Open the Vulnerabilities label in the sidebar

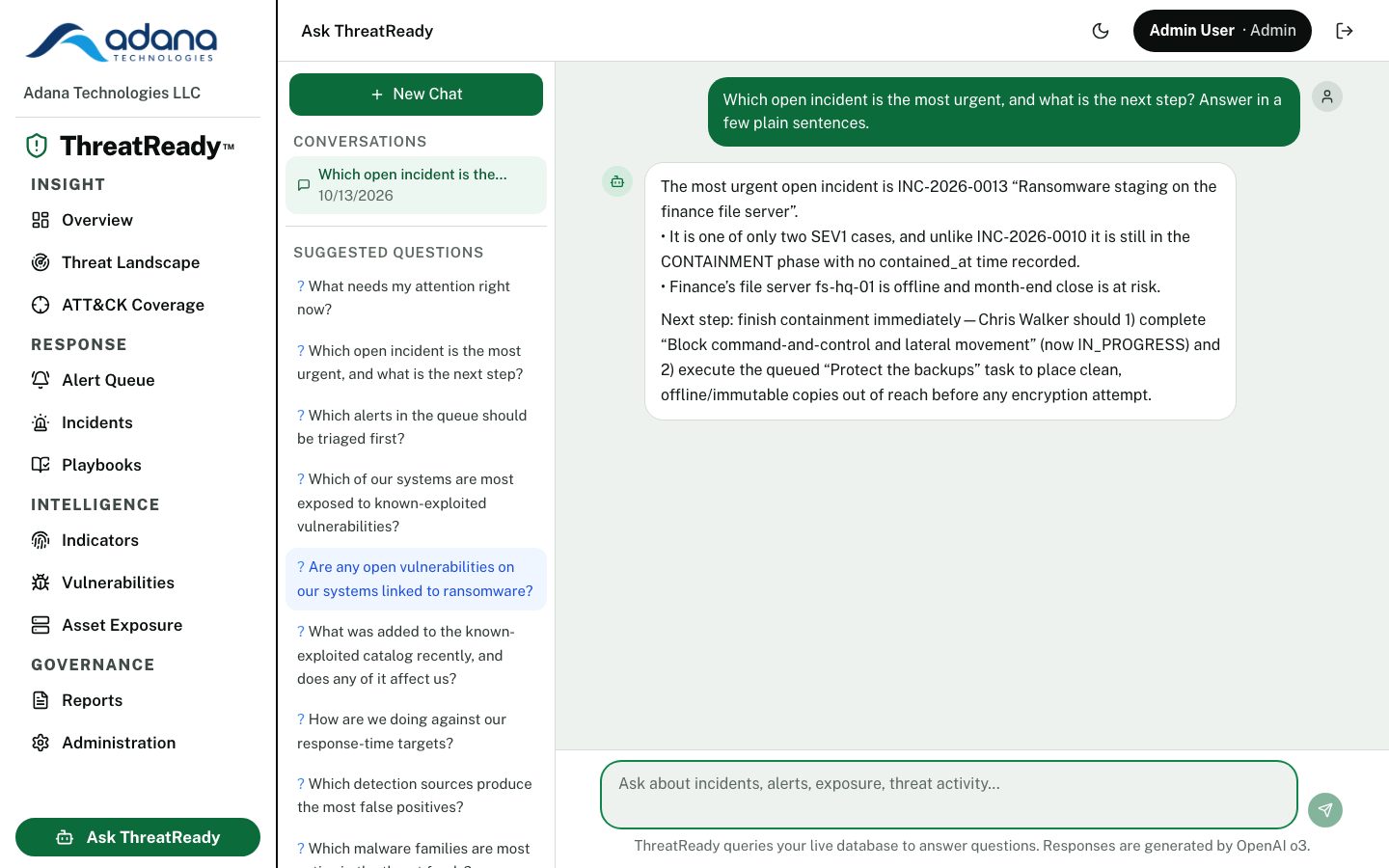tap(118, 583)
